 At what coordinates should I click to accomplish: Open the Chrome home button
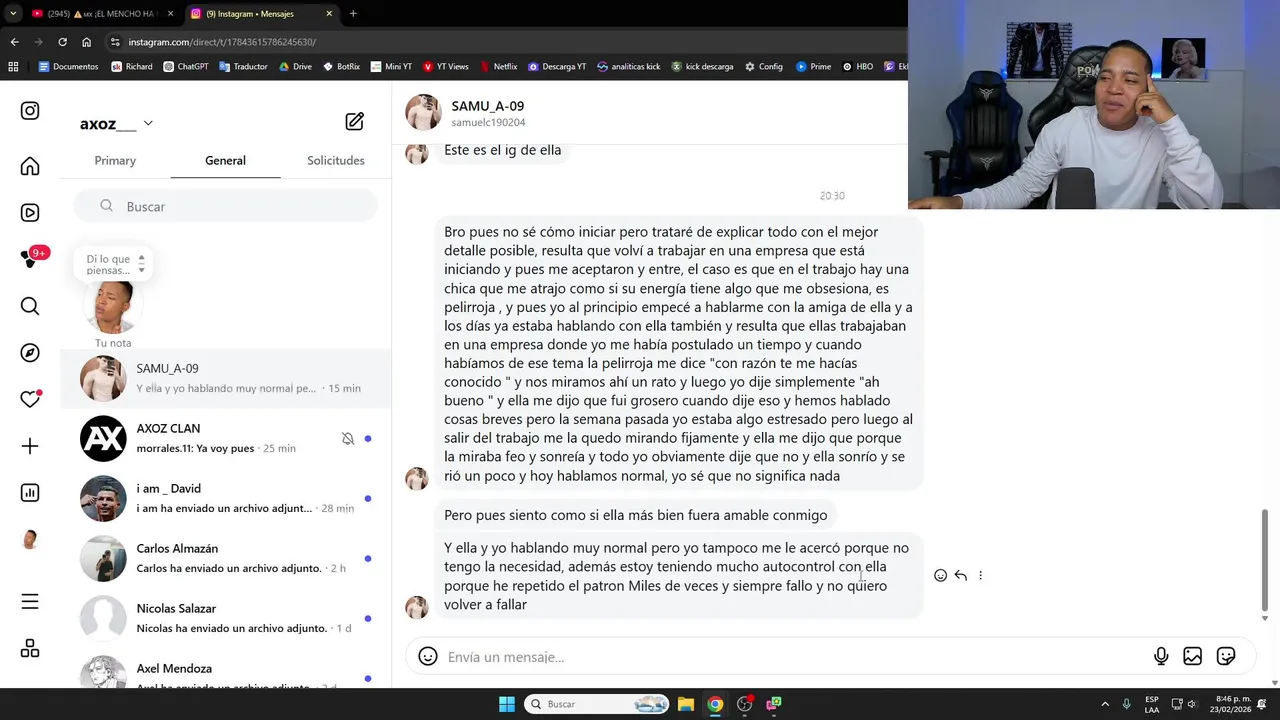click(x=87, y=42)
